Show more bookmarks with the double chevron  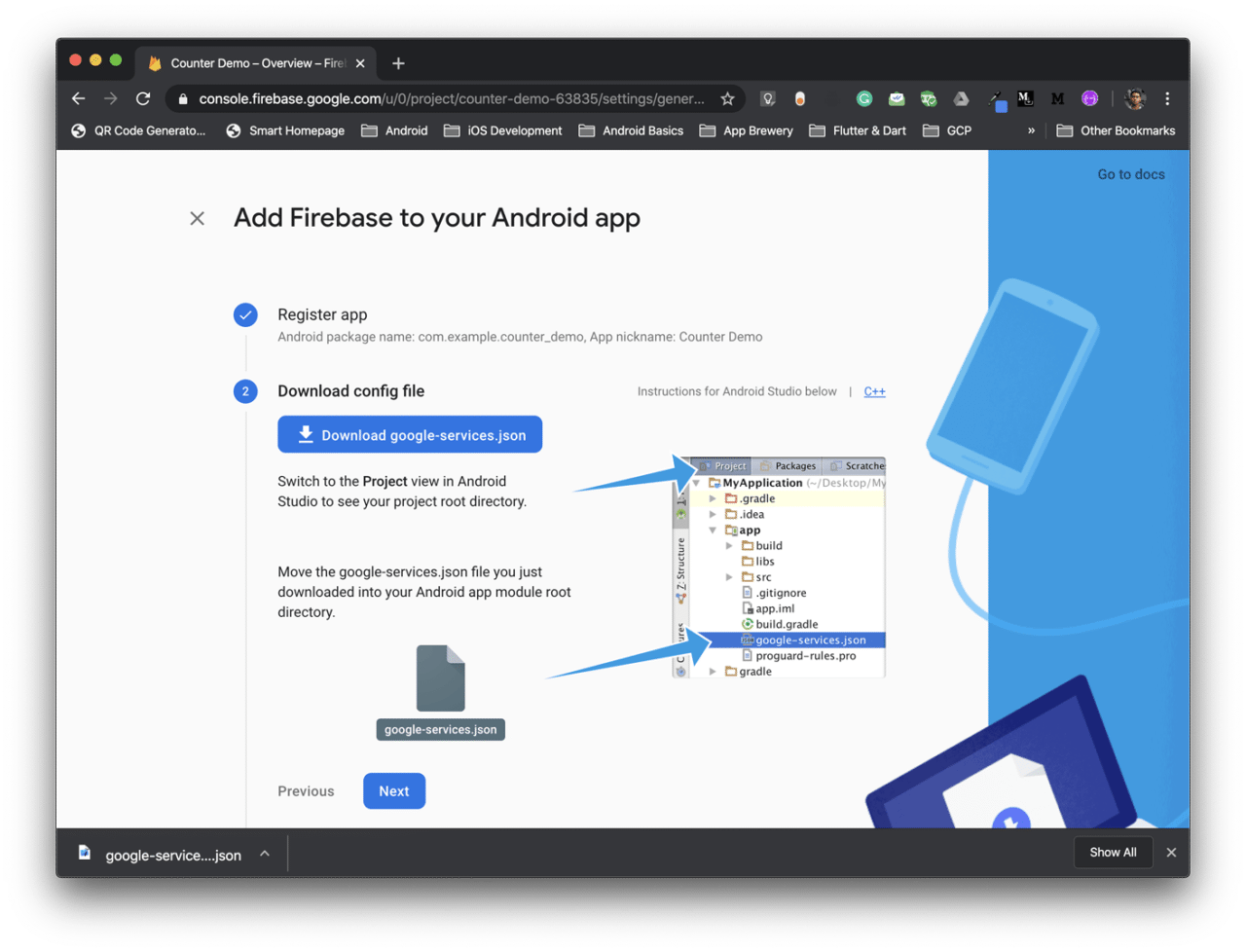point(1031,130)
